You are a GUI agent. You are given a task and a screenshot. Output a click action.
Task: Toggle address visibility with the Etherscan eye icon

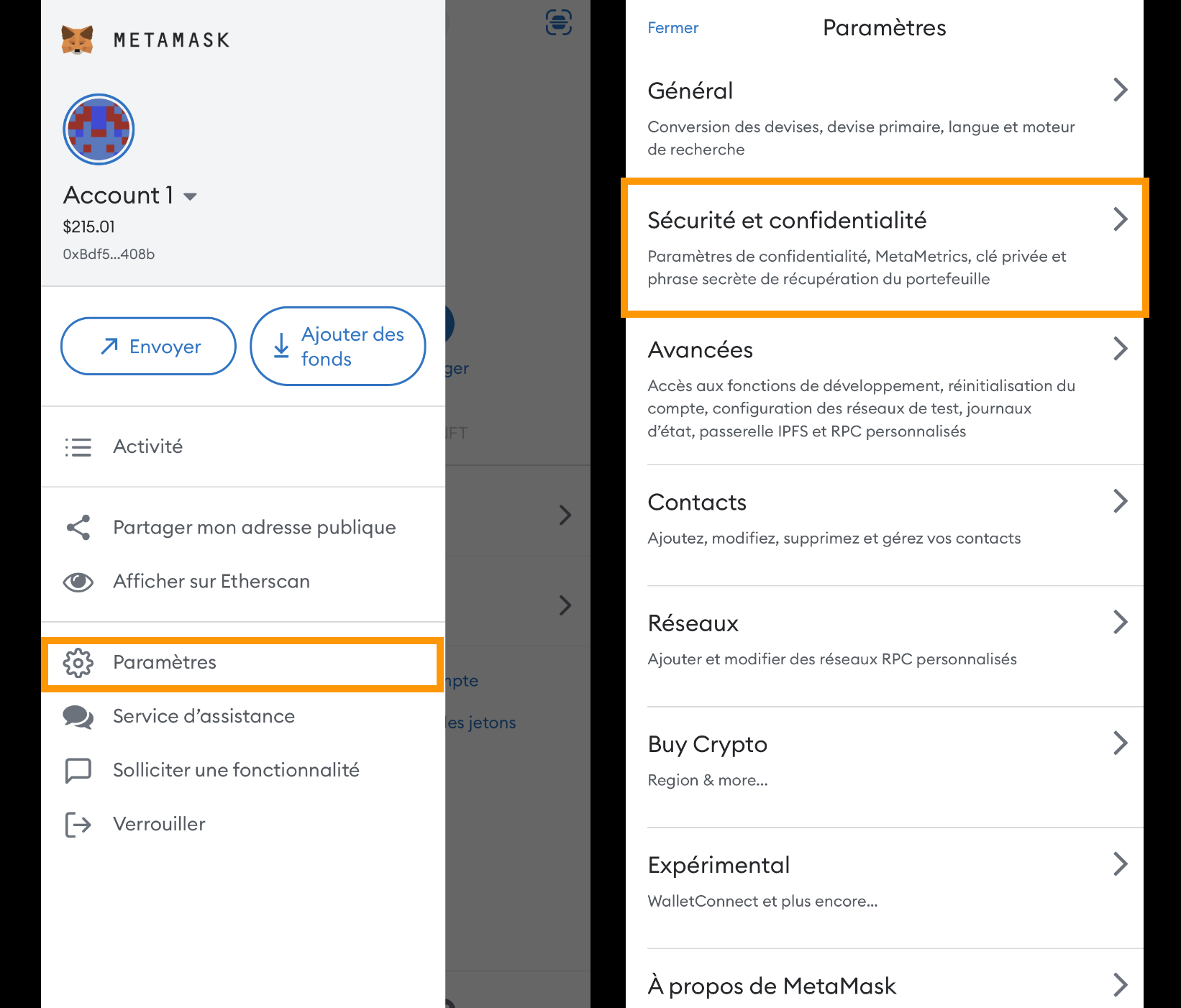pos(78,582)
